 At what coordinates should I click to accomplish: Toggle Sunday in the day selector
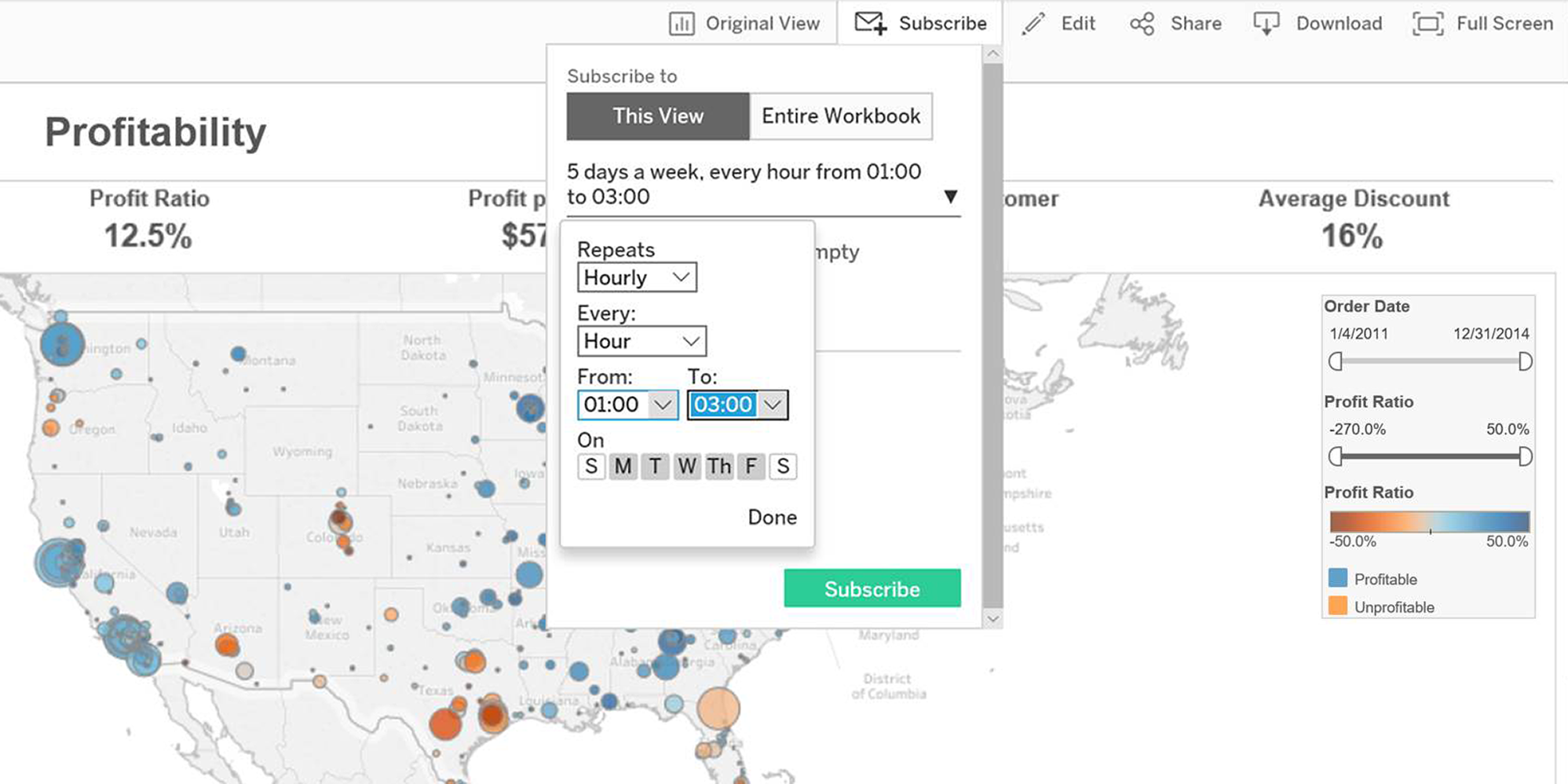point(590,466)
